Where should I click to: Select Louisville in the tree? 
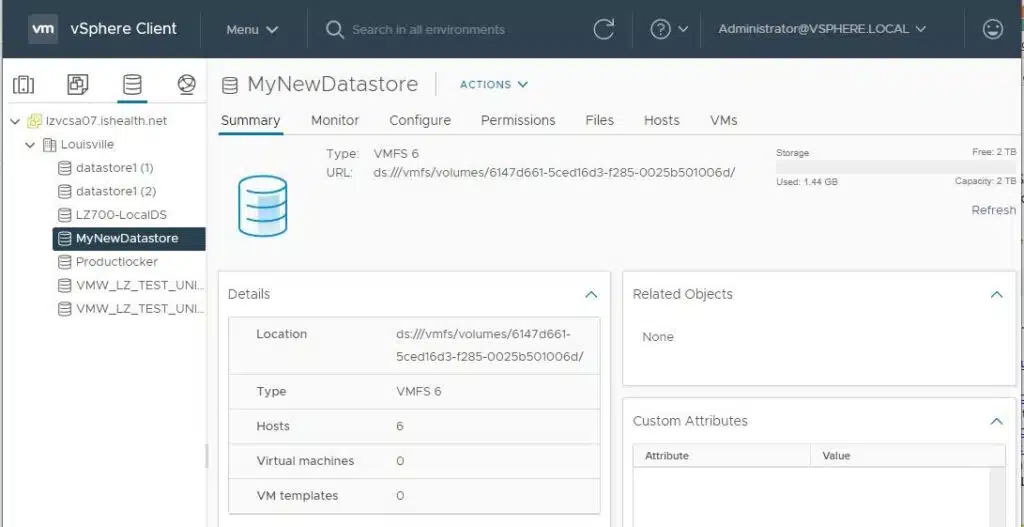coord(88,144)
